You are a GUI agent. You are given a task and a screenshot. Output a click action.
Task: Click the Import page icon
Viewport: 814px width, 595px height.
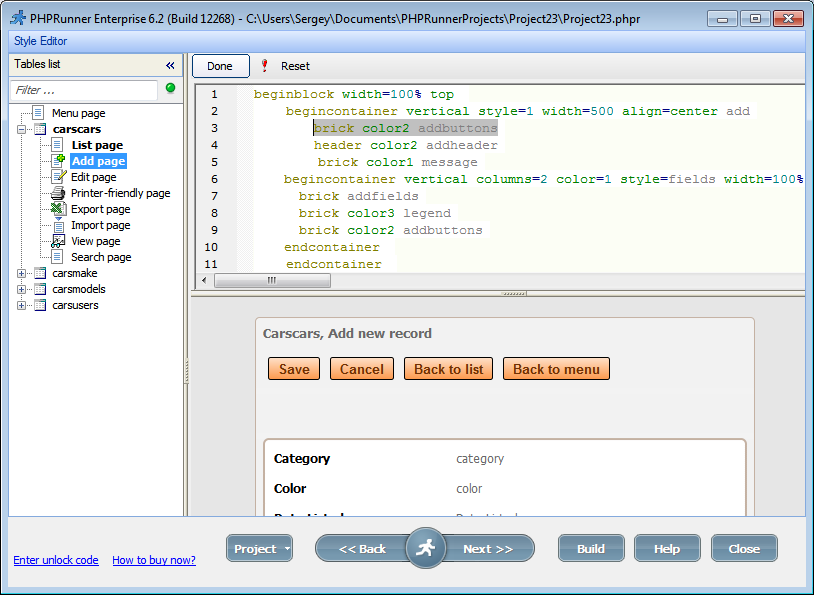pos(59,225)
